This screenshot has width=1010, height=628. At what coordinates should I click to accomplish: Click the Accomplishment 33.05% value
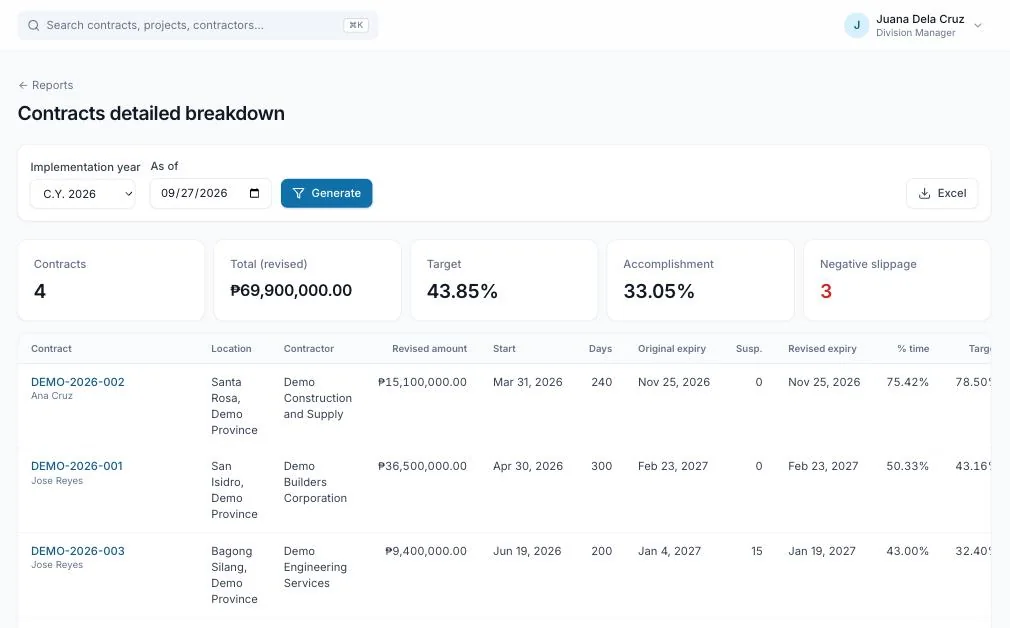(659, 291)
